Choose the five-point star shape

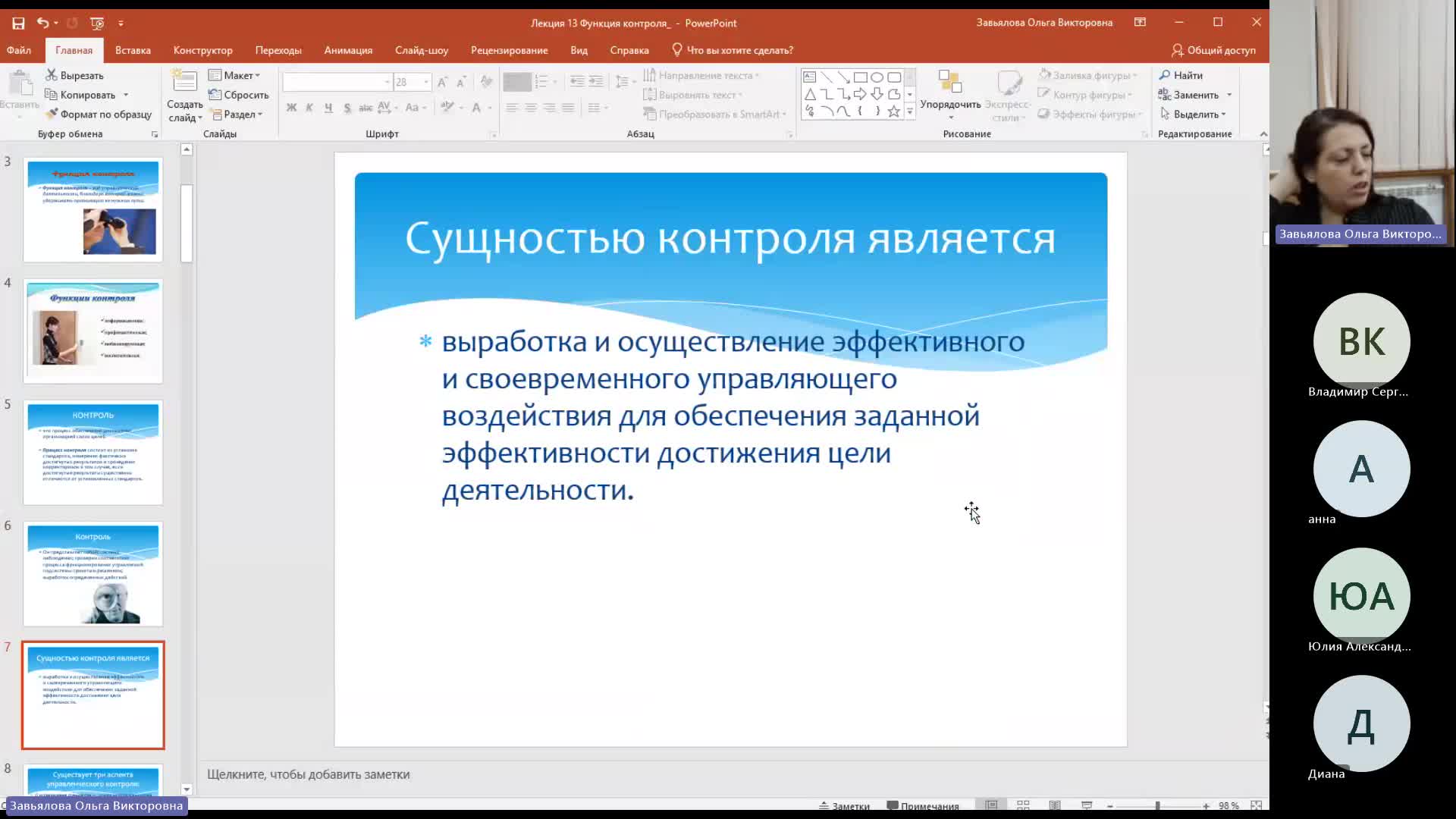point(894,111)
